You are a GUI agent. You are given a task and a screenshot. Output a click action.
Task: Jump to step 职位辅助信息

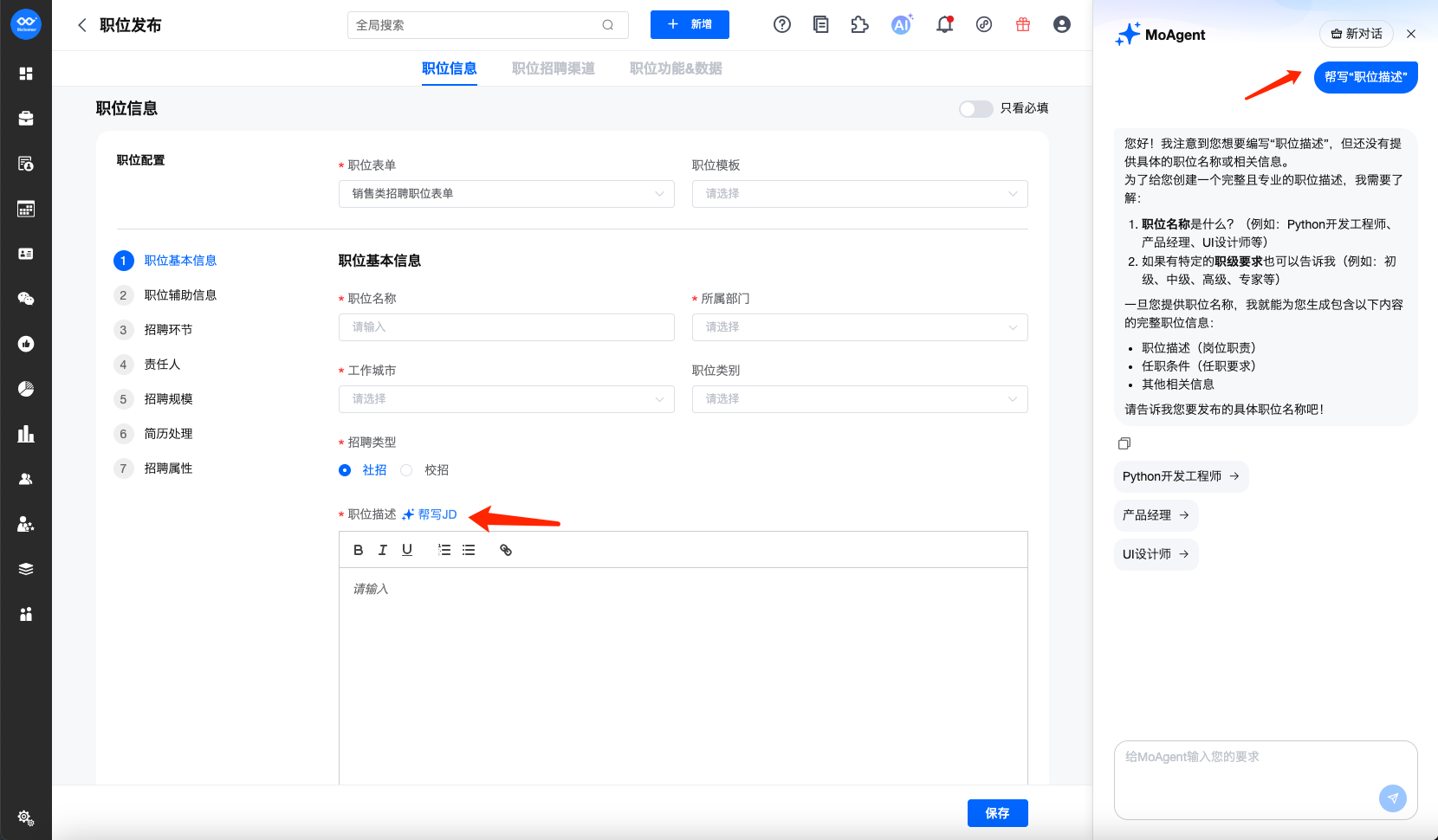coord(165,295)
